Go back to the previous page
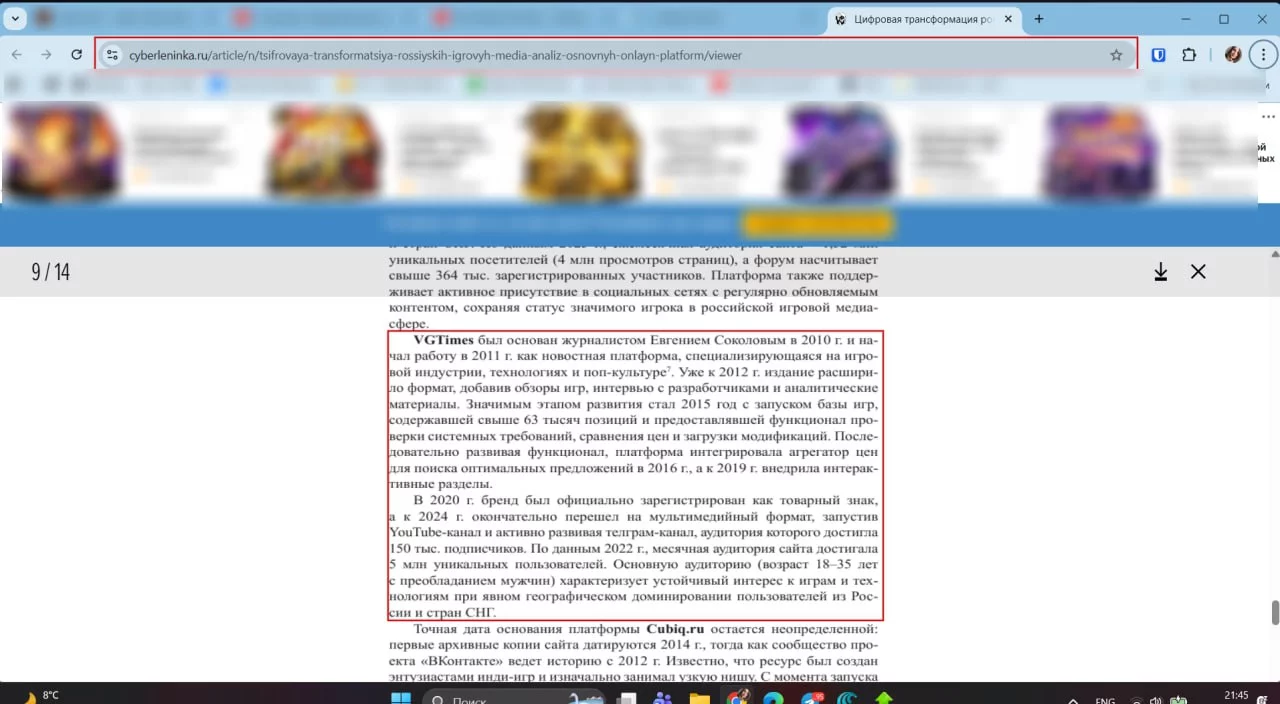 click(16, 55)
